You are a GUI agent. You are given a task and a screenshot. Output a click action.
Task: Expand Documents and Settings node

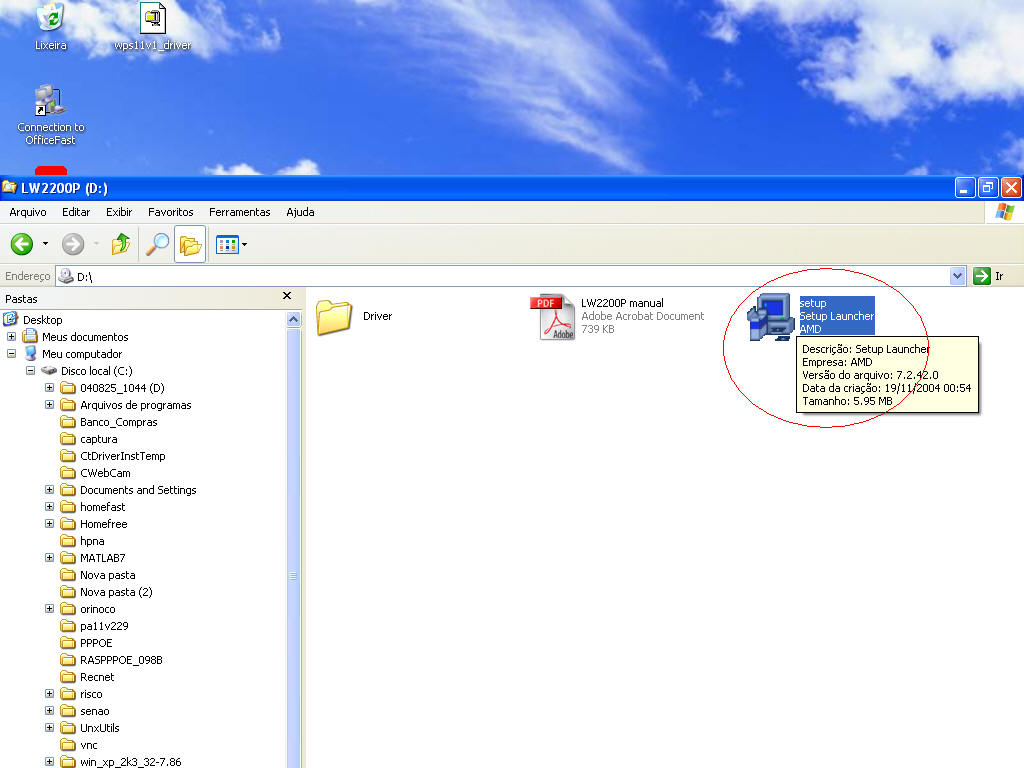coord(49,490)
